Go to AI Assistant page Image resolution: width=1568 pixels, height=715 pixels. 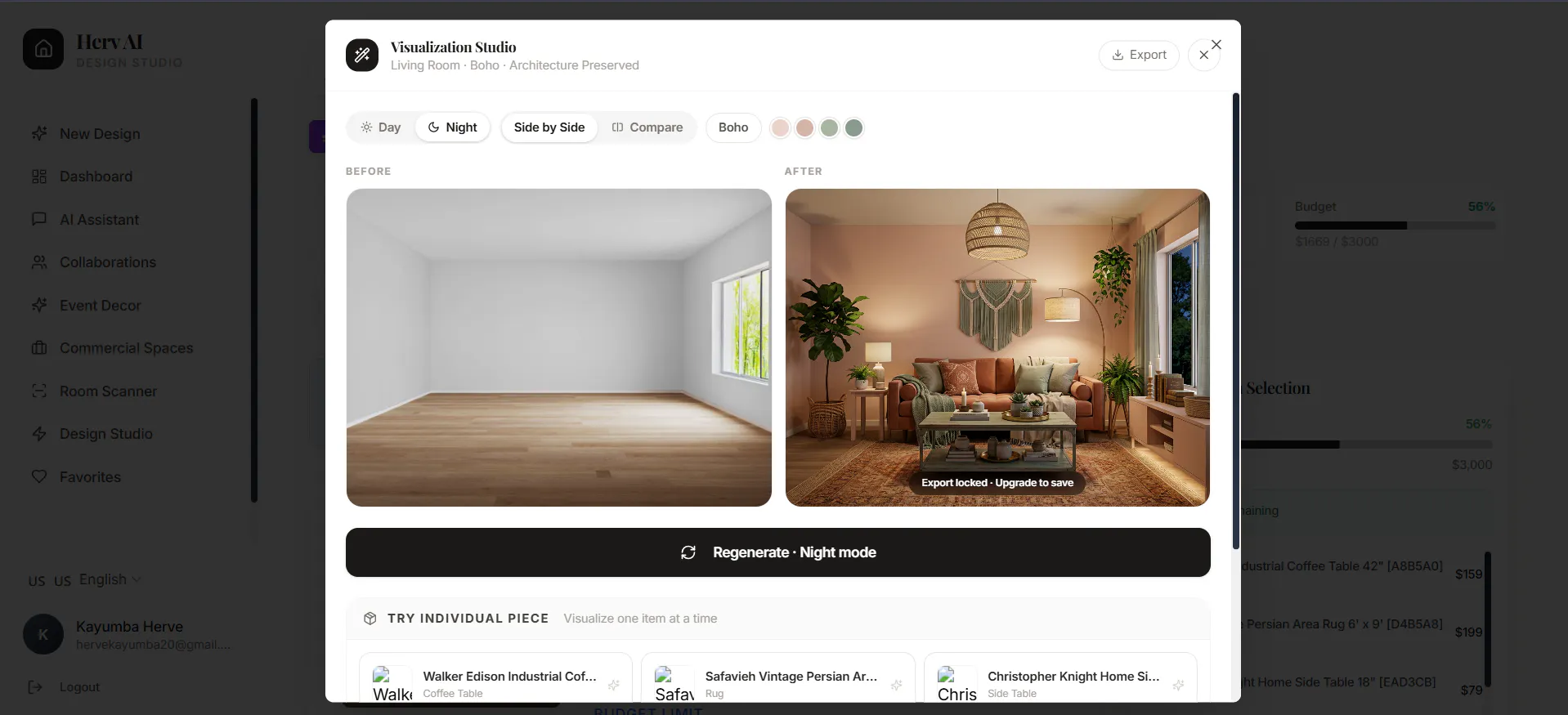[99, 219]
